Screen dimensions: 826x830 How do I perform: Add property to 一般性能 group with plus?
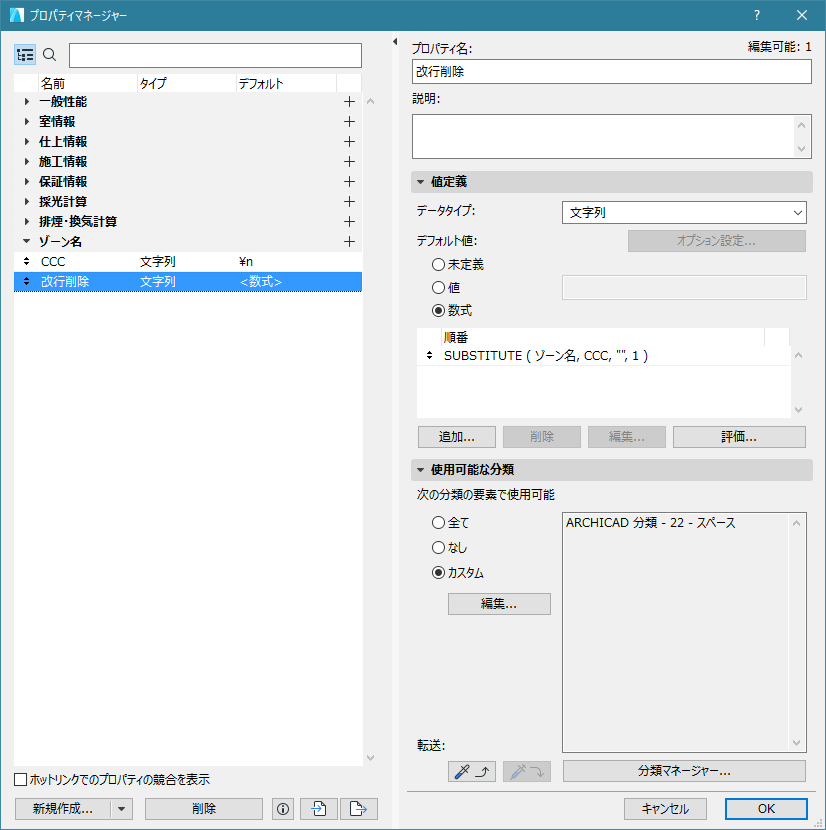coord(349,102)
